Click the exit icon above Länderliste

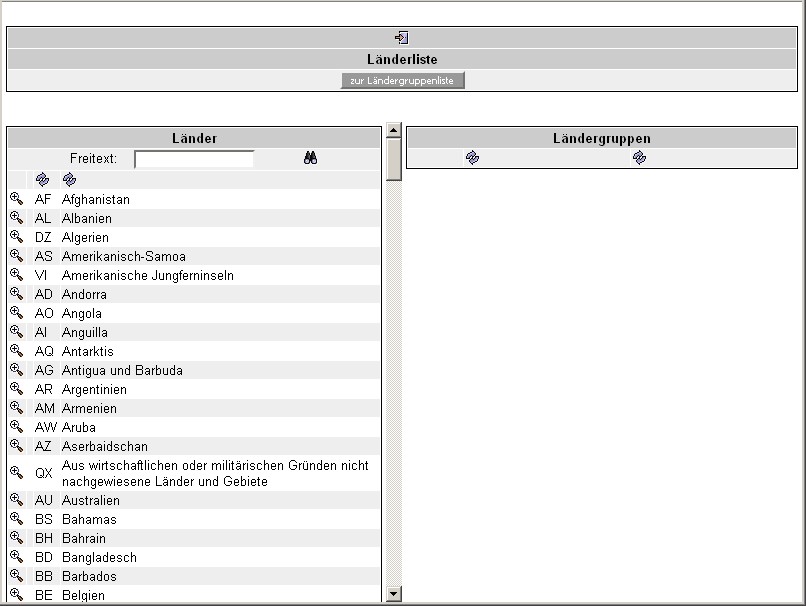point(401,37)
